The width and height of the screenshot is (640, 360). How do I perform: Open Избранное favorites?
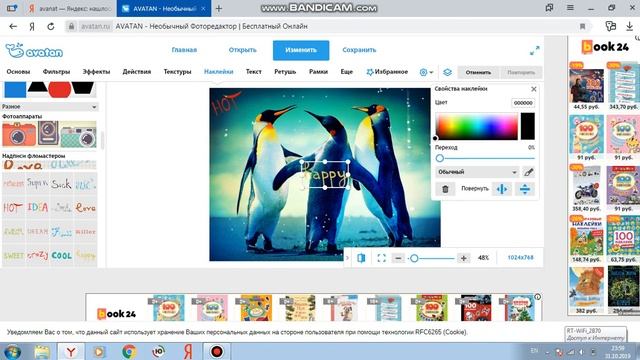pyautogui.click(x=387, y=72)
